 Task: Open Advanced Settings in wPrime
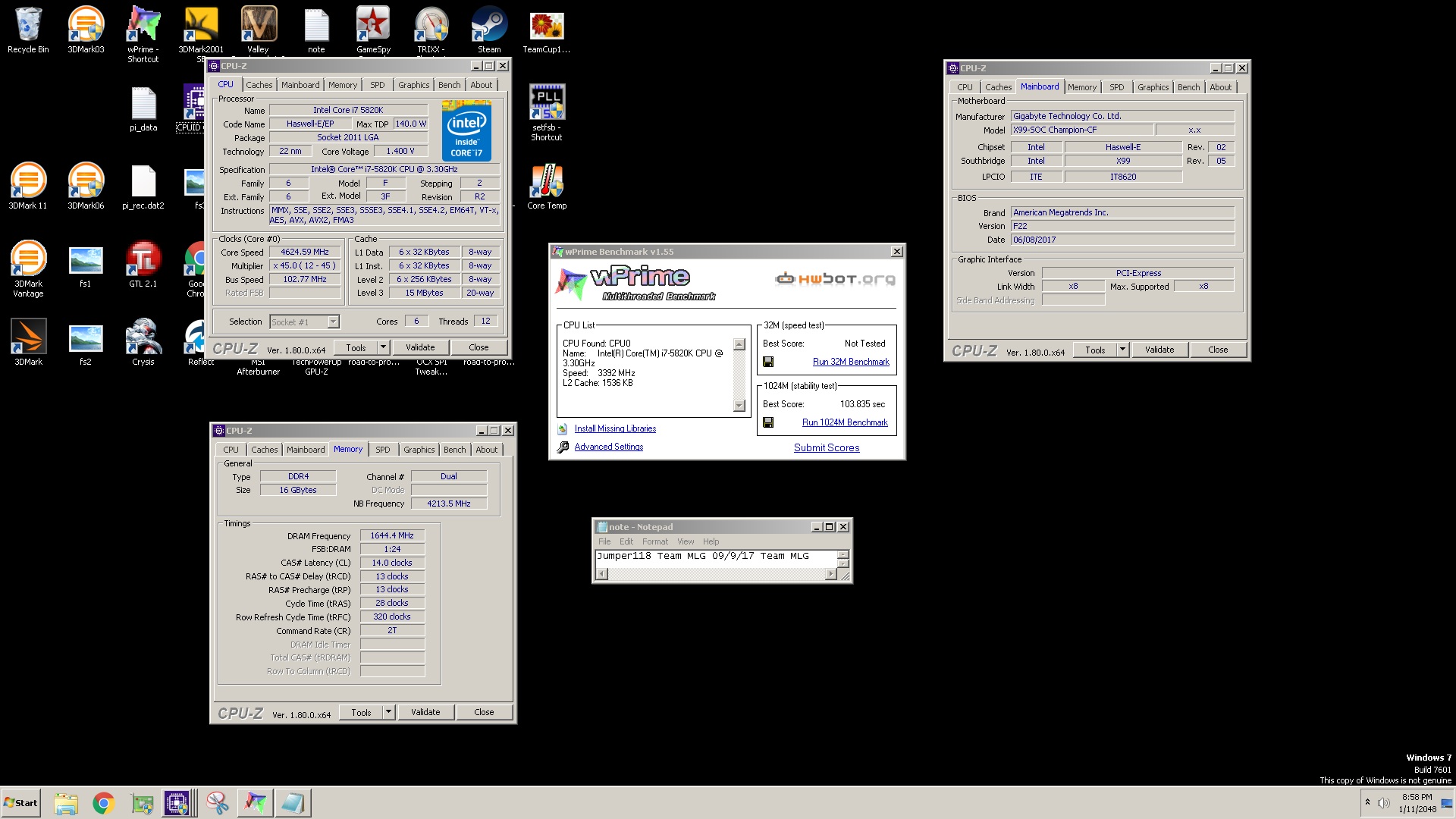click(609, 447)
